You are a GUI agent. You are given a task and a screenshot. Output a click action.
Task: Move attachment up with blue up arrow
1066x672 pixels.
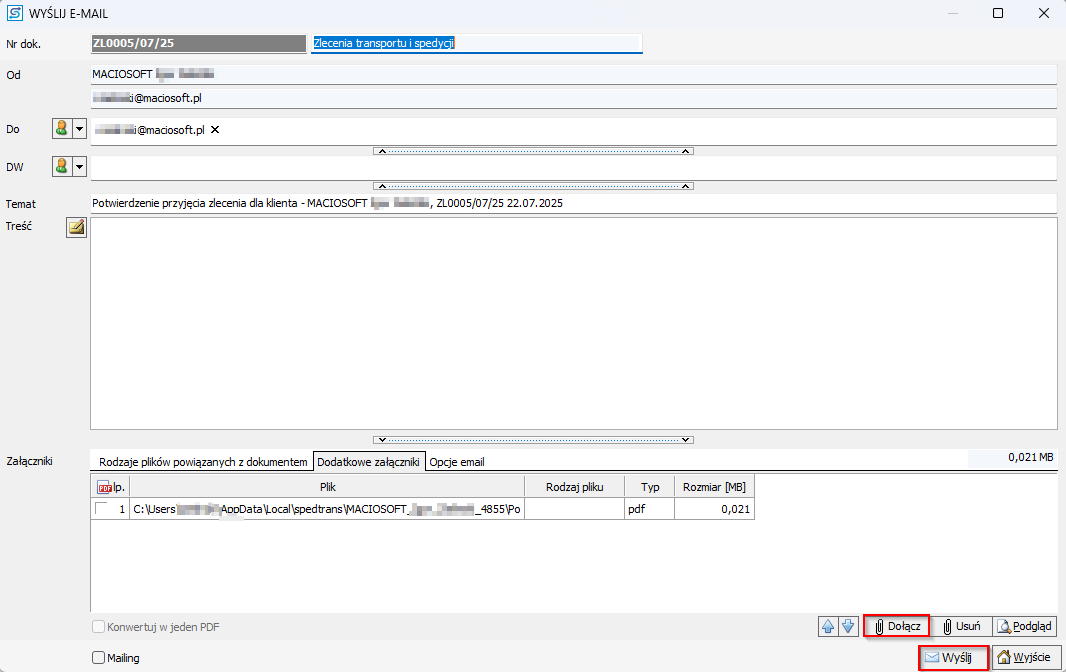(x=828, y=626)
